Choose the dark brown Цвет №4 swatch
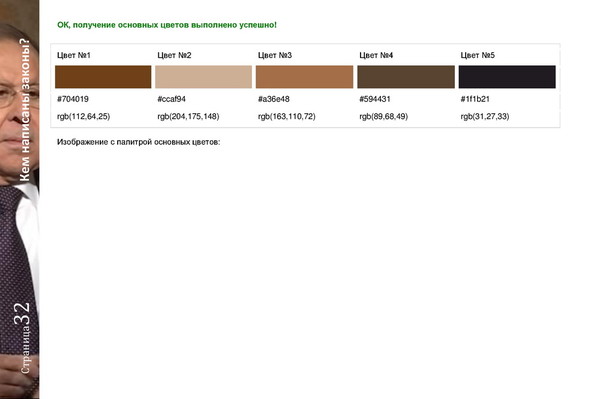Image resolution: width=600 pixels, height=399 pixels. [406, 77]
